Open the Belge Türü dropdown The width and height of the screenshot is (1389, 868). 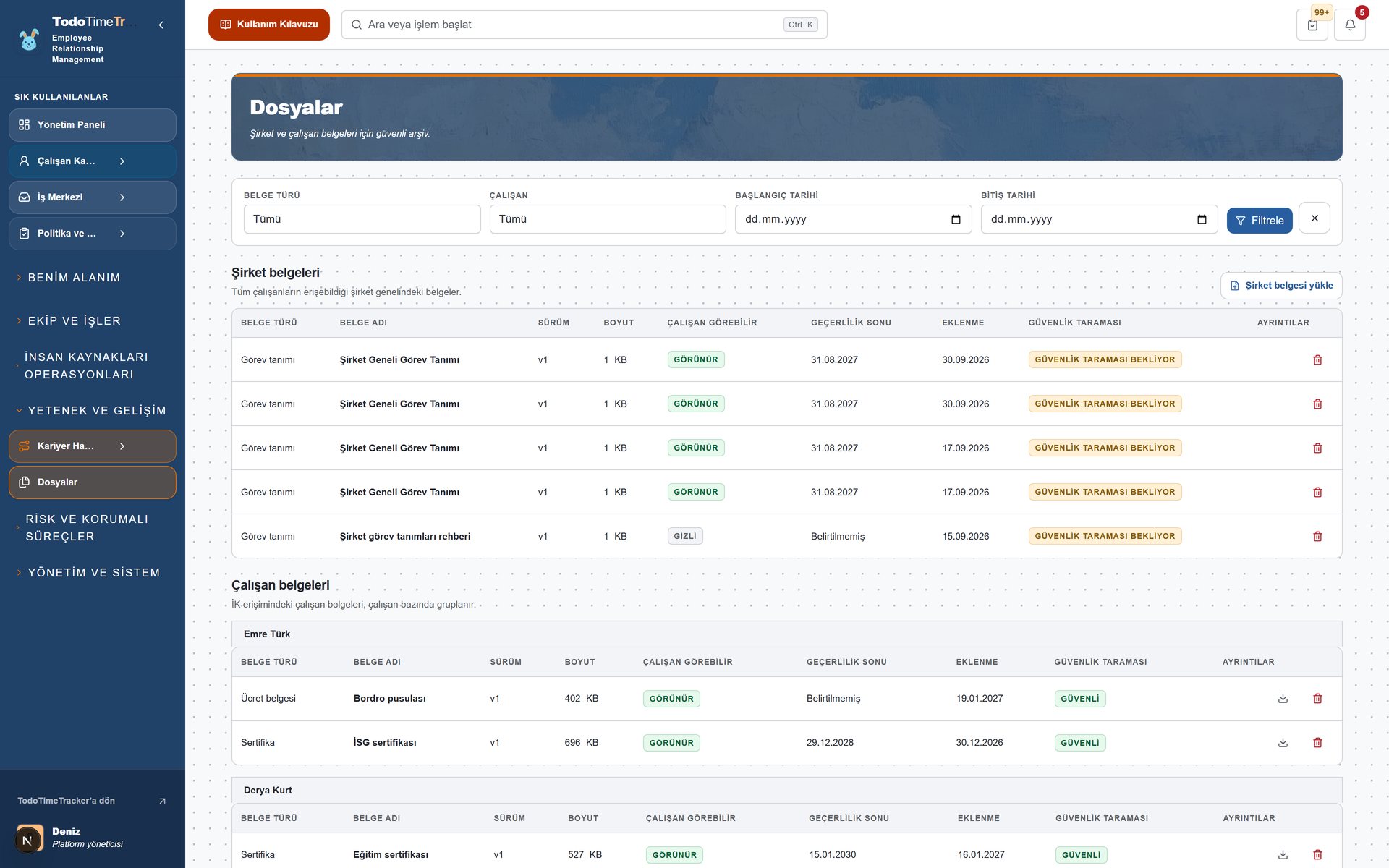pyautogui.click(x=362, y=219)
